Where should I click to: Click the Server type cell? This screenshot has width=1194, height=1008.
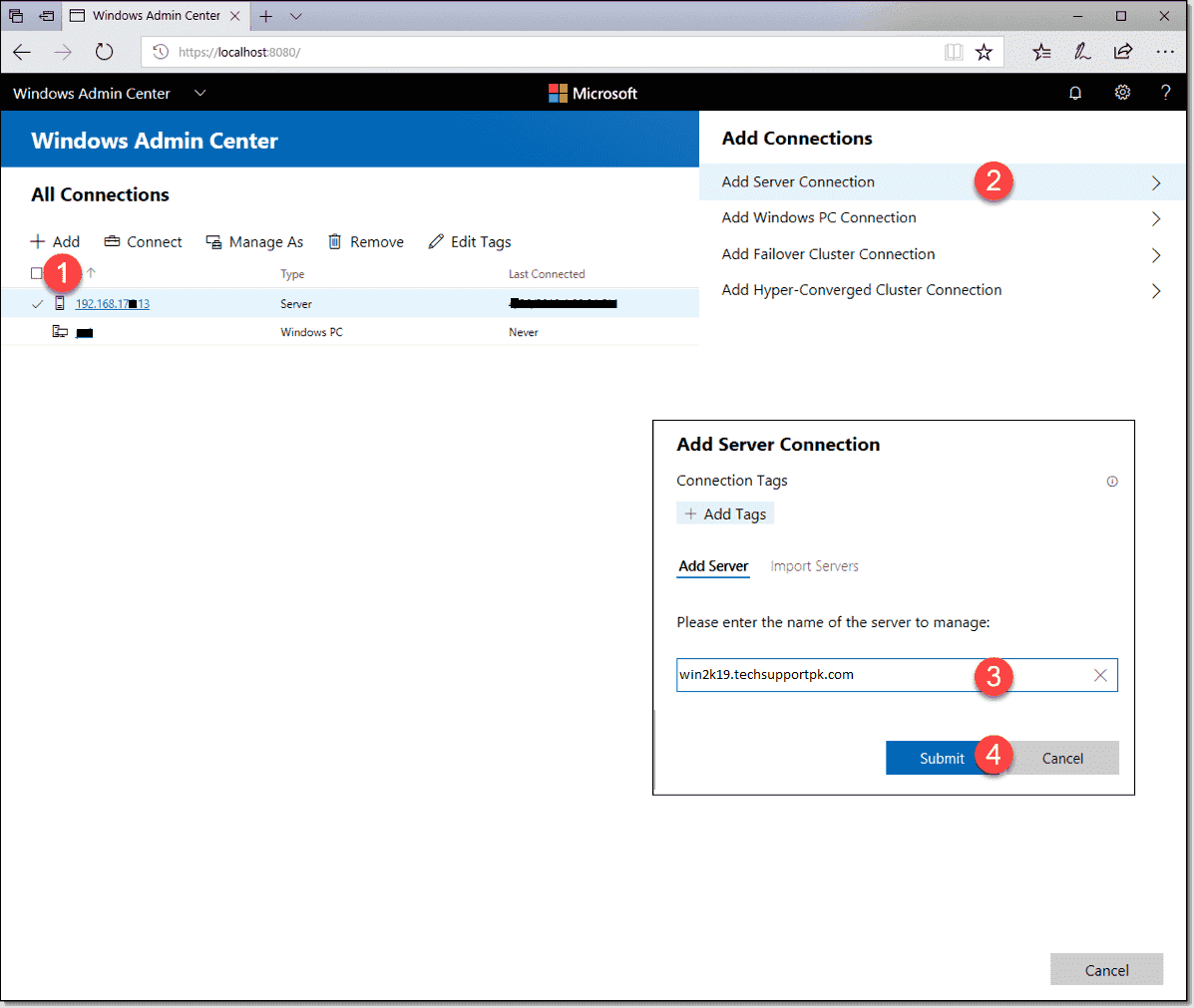[296, 304]
